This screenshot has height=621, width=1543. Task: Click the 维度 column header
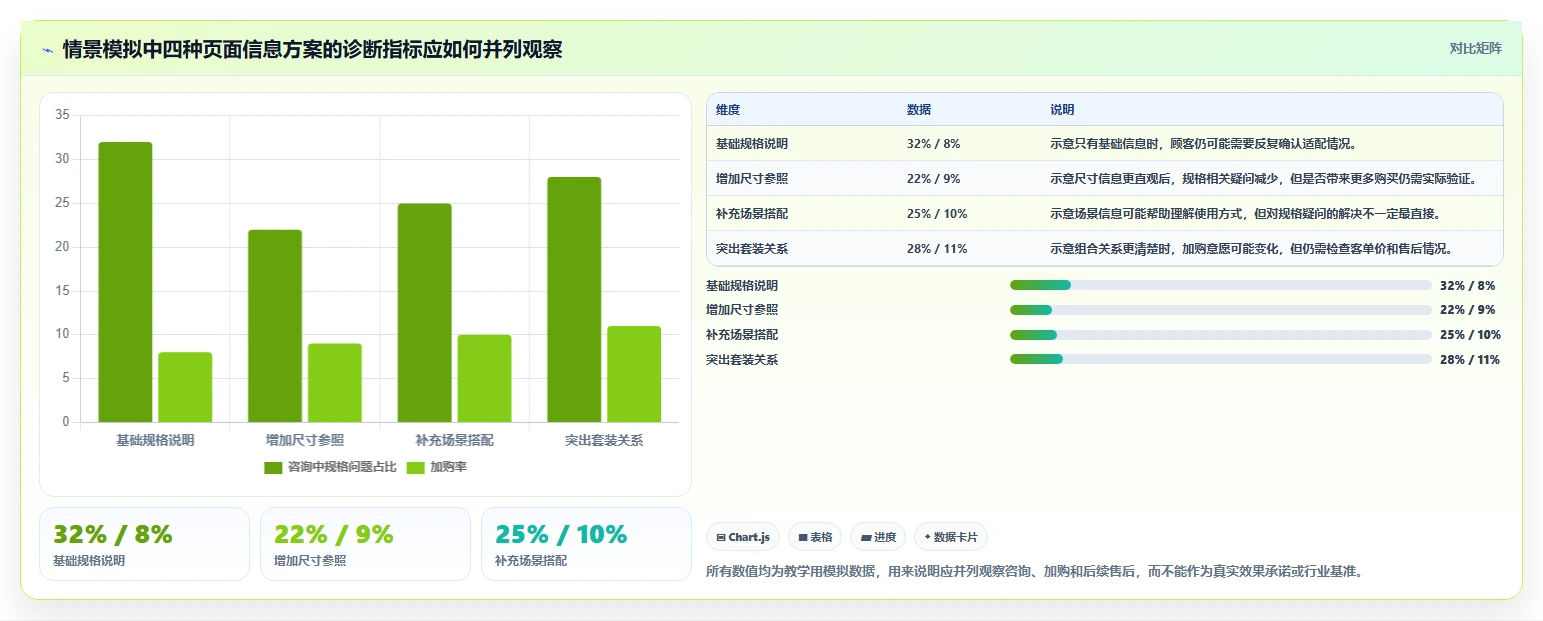[728, 109]
